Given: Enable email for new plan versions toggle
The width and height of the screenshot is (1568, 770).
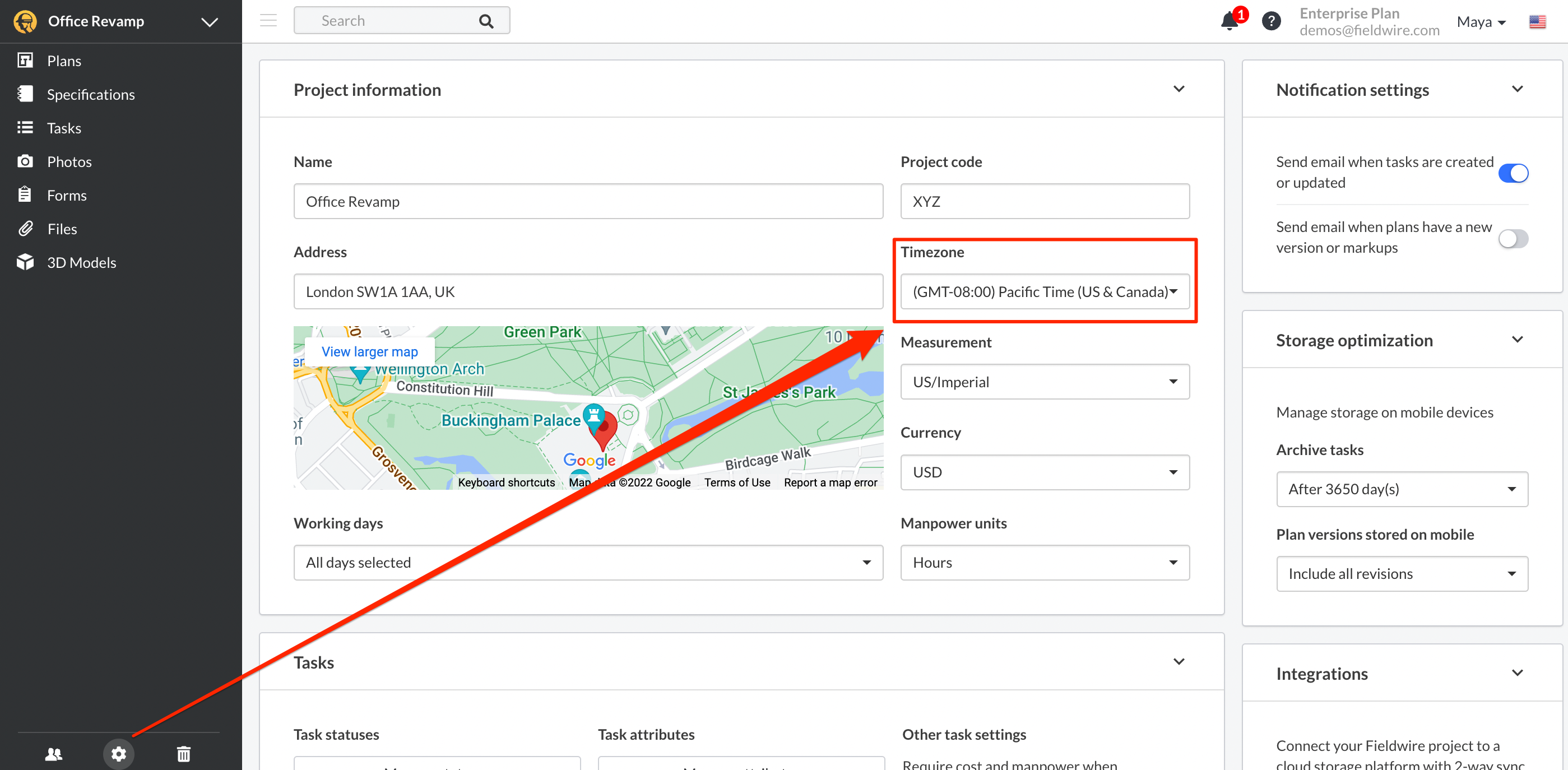Looking at the screenshot, I should 1513,238.
